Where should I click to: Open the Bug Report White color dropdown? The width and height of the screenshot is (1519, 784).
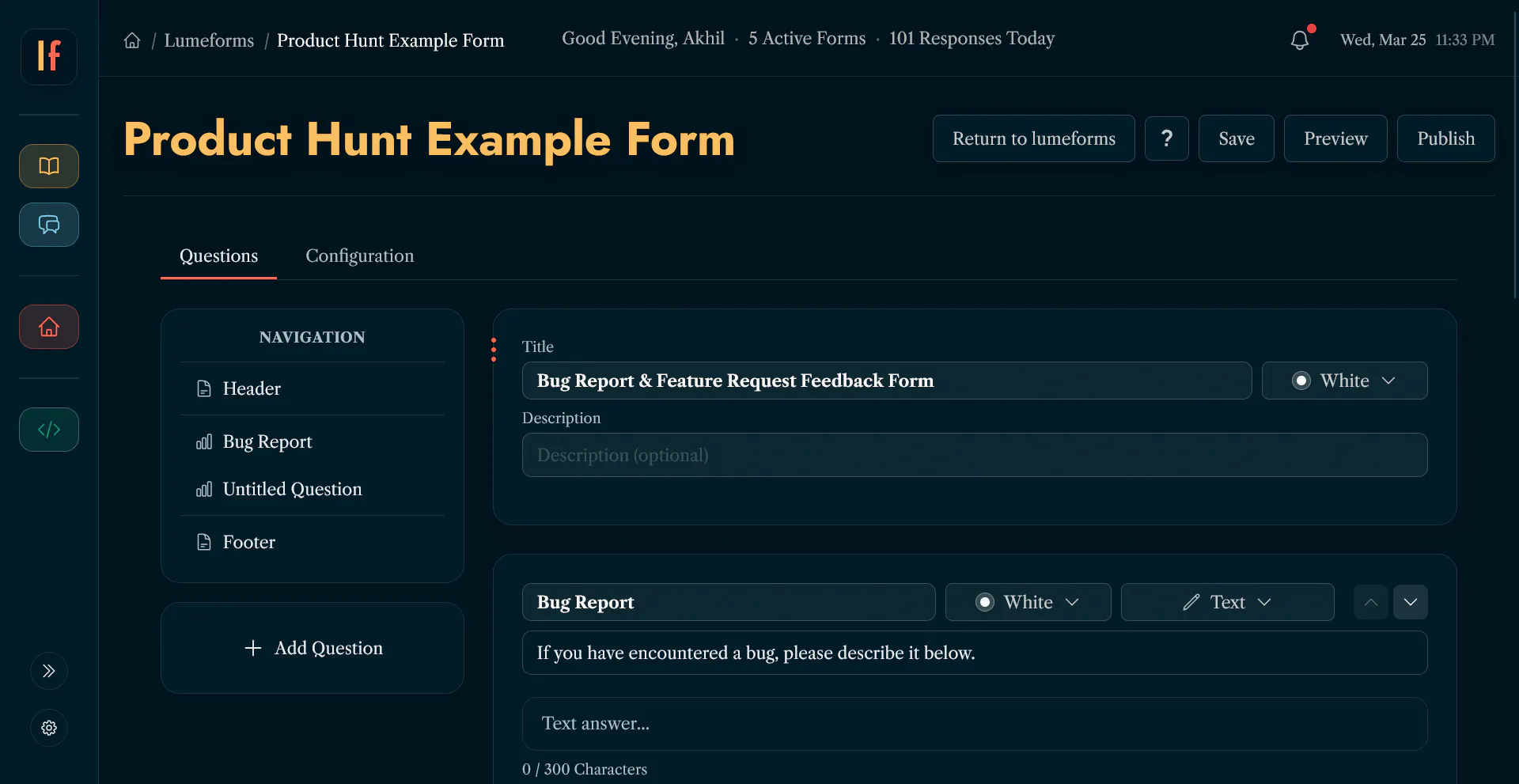point(1028,602)
